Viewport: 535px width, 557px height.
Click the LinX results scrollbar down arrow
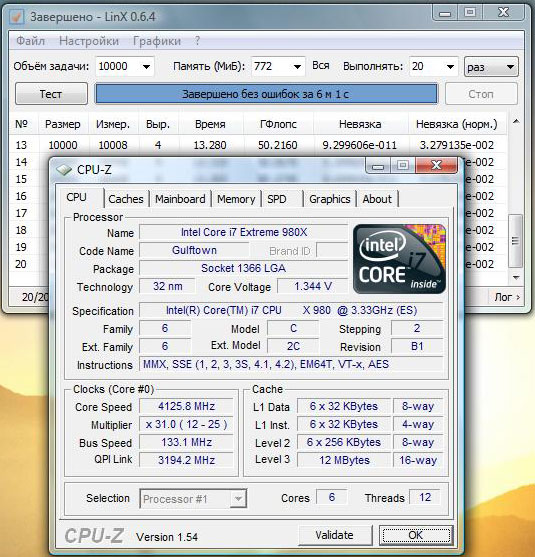pyautogui.click(x=516, y=277)
